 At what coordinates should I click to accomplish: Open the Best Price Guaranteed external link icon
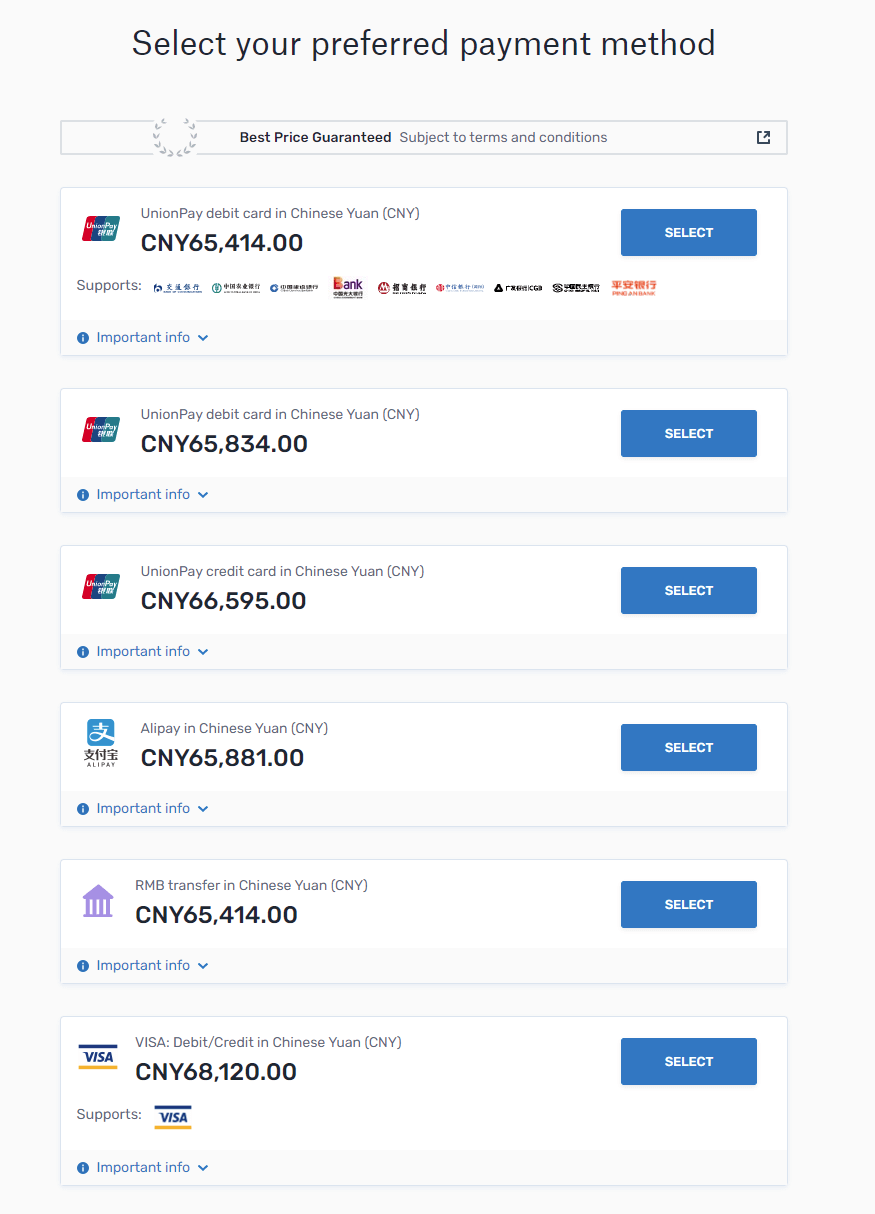coord(763,138)
